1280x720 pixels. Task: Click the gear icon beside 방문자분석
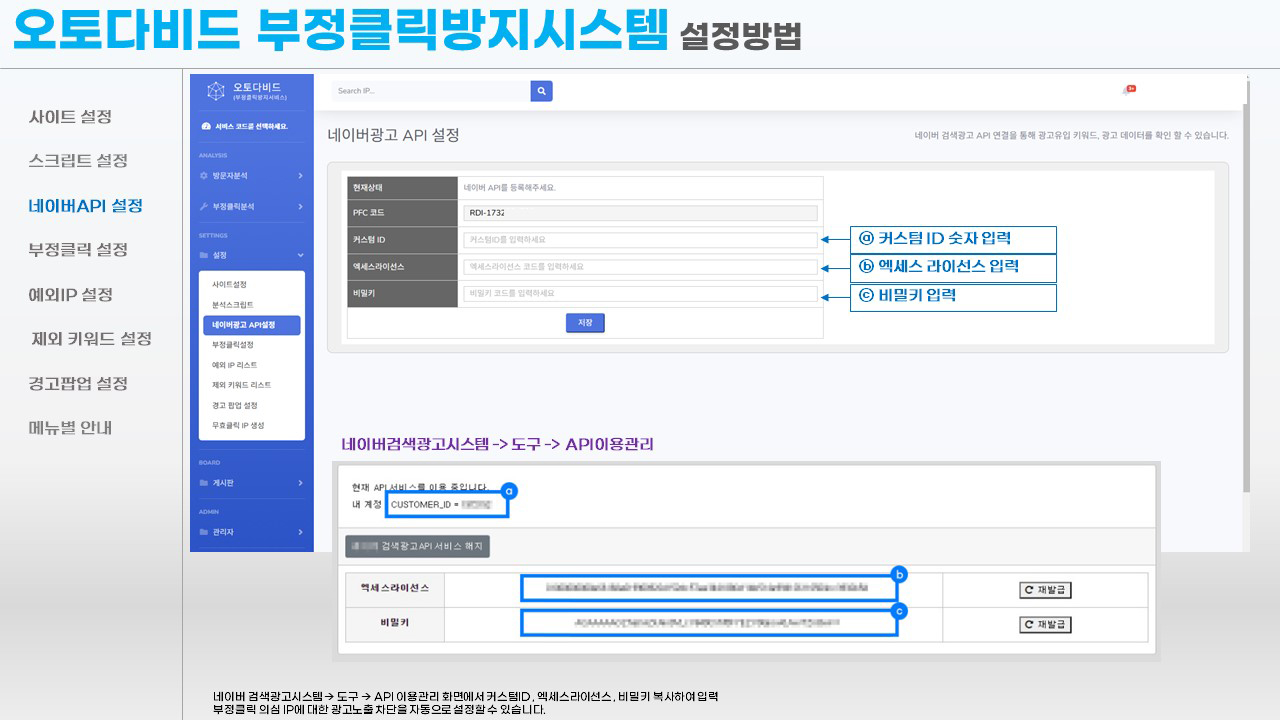pyautogui.click(x=204, y=176)
